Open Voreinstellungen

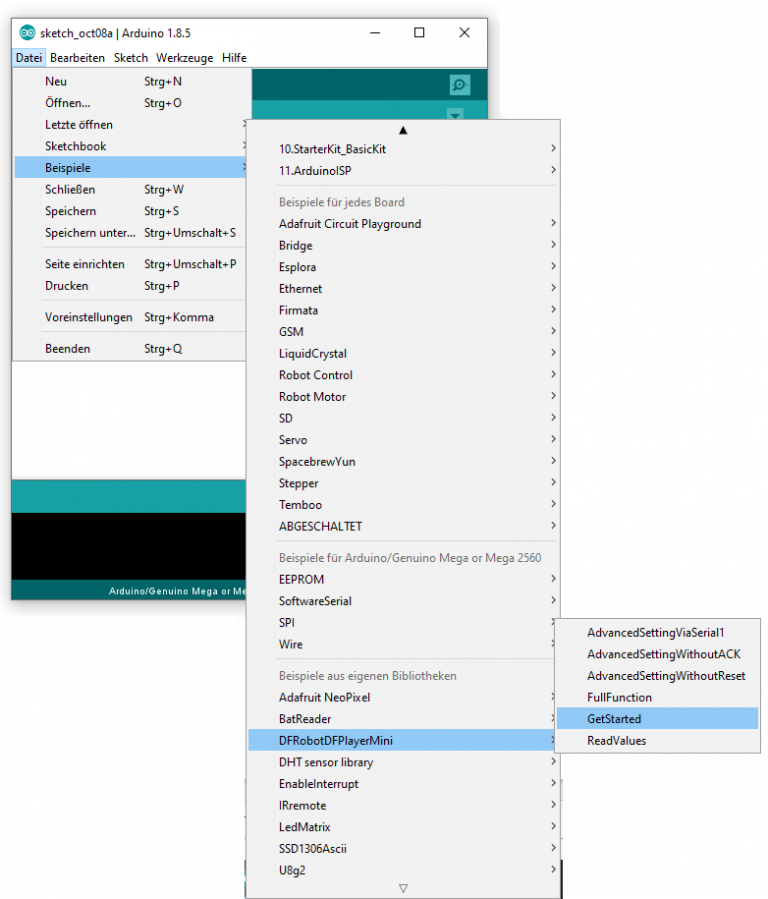click(132, 317)
